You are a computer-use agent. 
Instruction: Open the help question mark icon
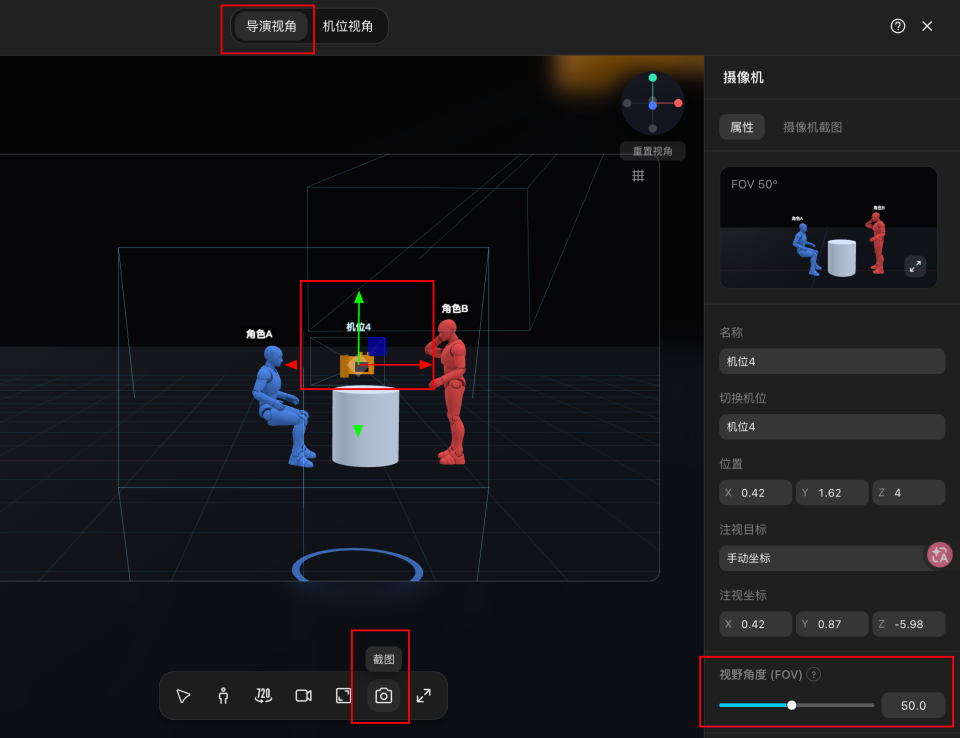coord(898,26)
